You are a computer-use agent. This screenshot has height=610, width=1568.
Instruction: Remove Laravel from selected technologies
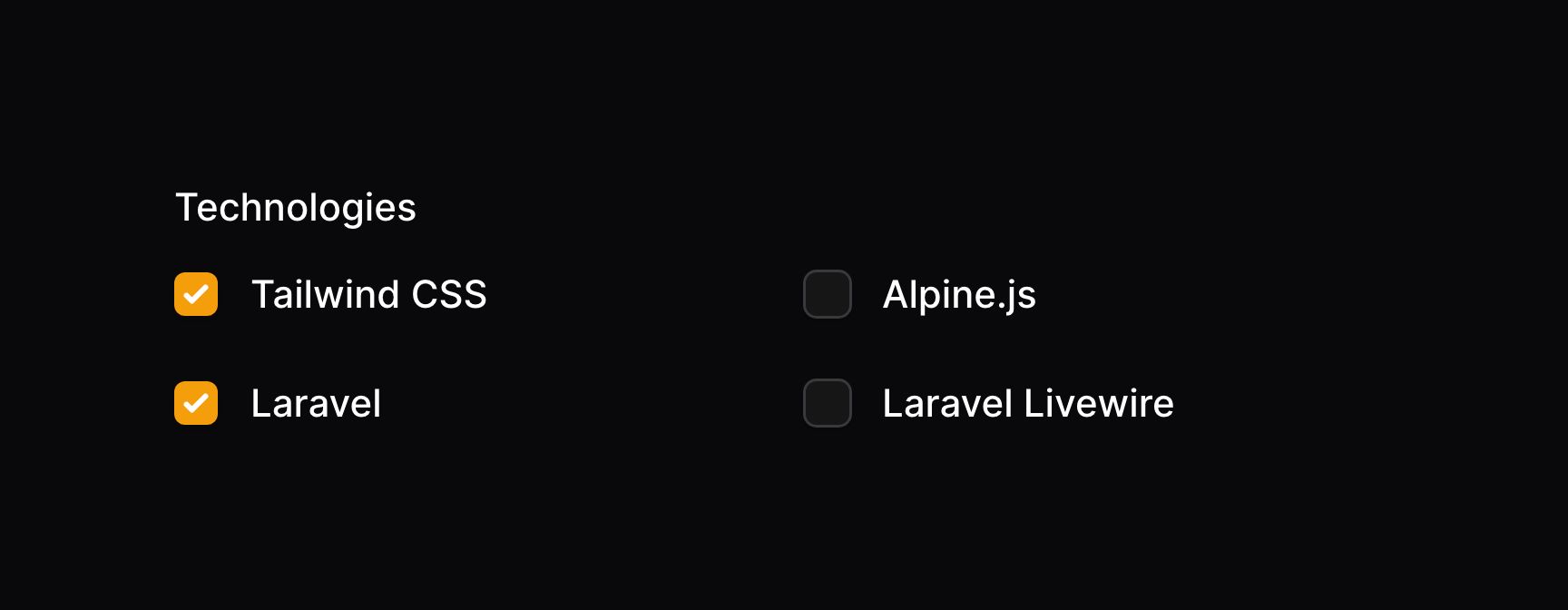click(x=196, y=403)
